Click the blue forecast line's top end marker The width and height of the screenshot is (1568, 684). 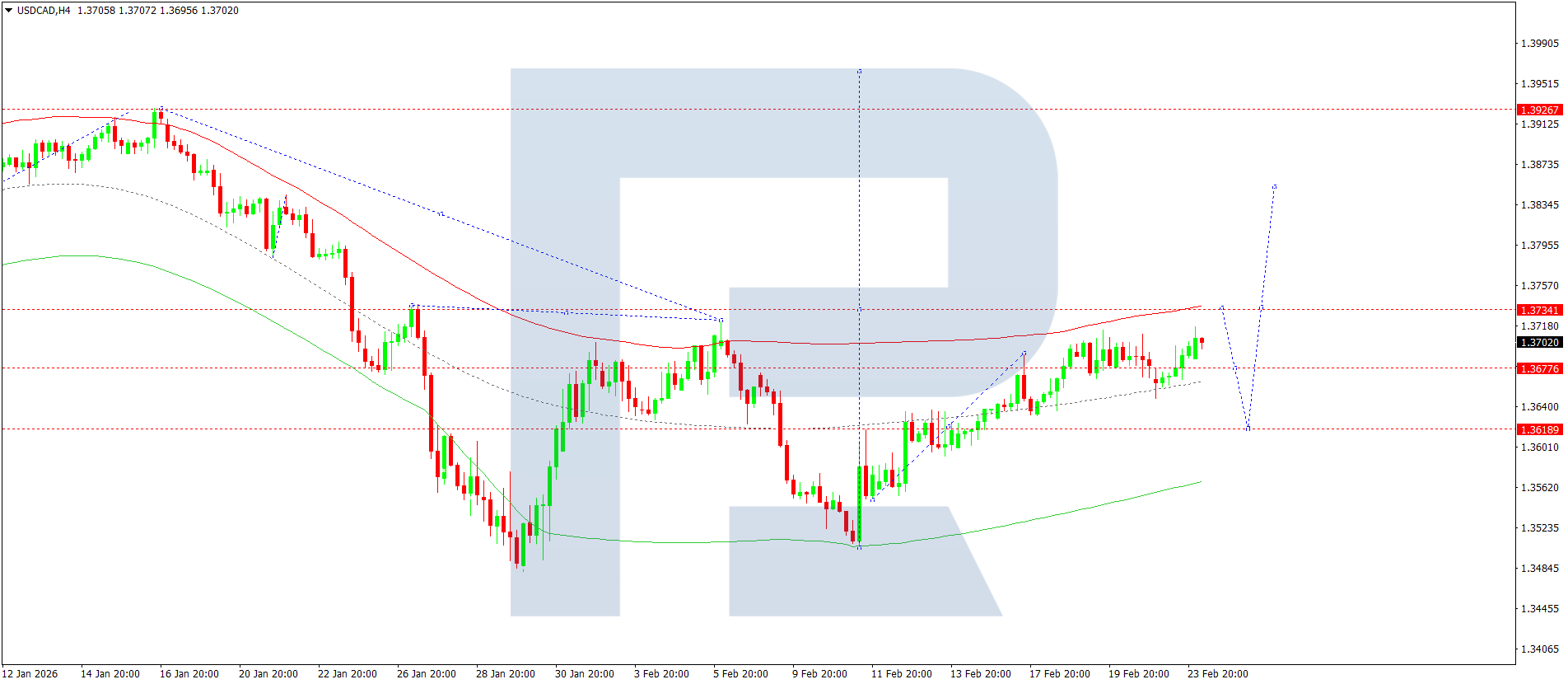click(x=1275, y=186)
